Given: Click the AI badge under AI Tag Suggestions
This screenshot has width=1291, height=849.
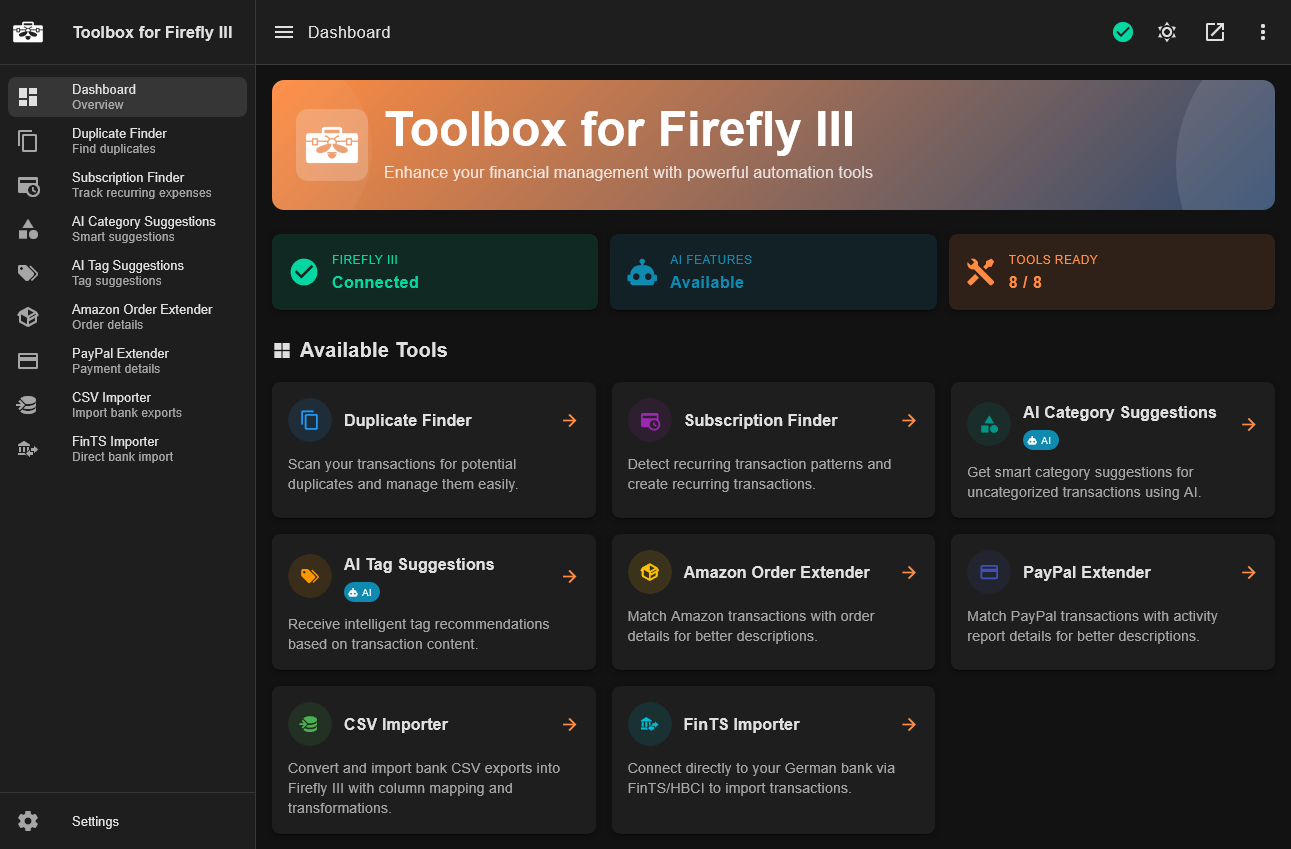Looking at the screenshot, I should tap(362, 592).
